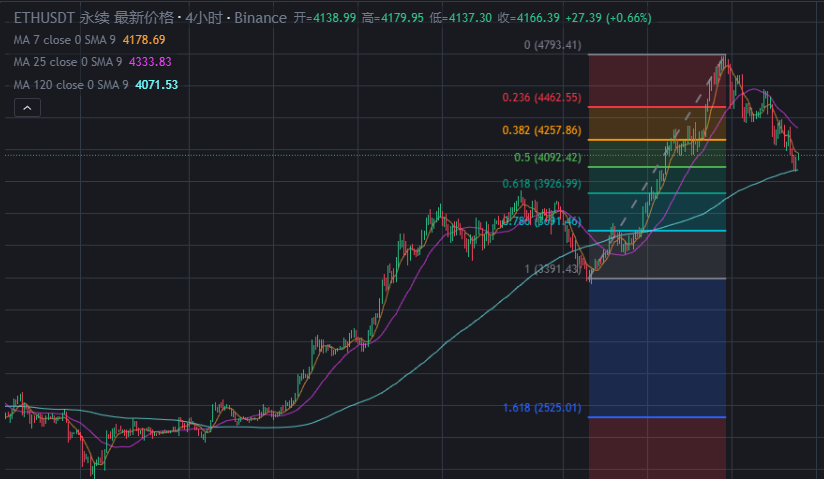Click the MA 120 value 4071.53
Image resolution: width=824 pixels, height=479 pixels.
(157, 85)
